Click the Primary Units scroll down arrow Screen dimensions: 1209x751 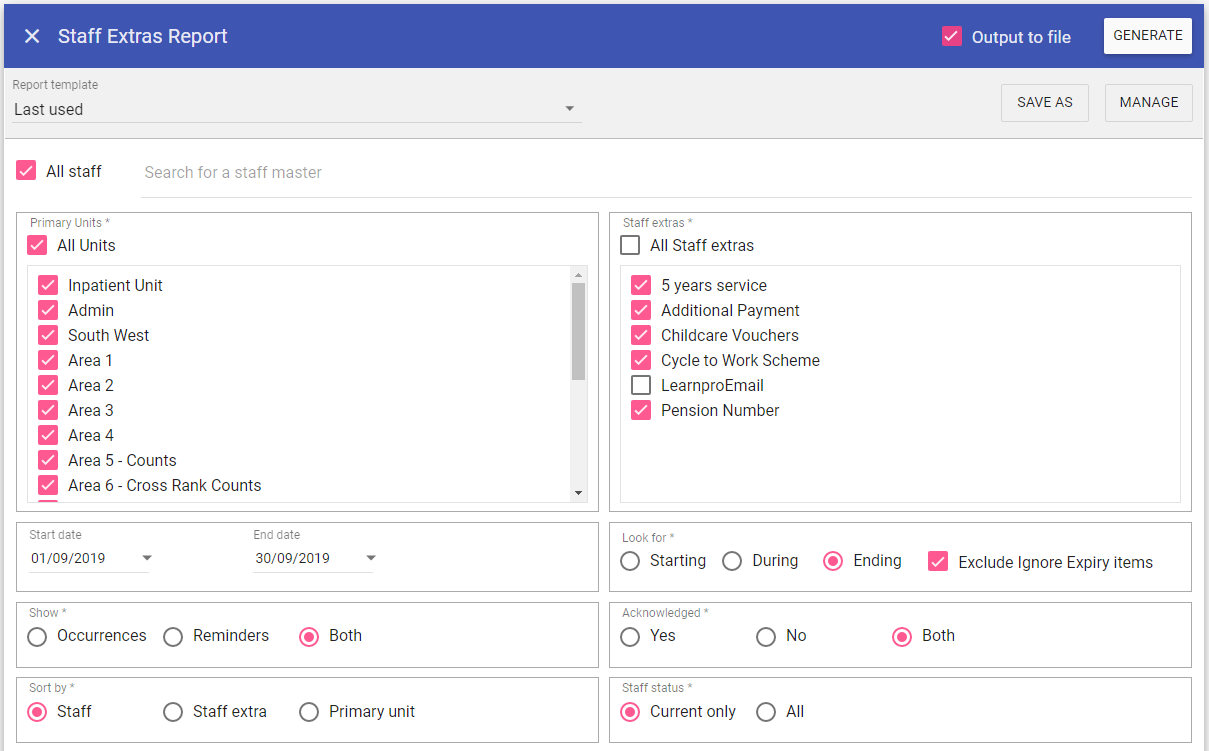coord(578,493)
